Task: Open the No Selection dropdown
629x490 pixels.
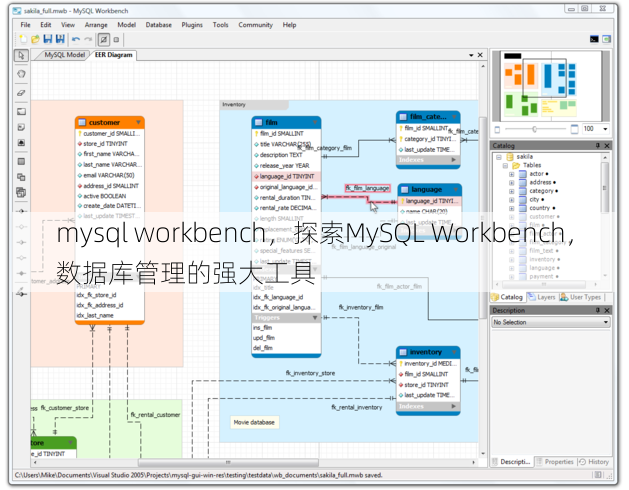Action: (551, 322)
